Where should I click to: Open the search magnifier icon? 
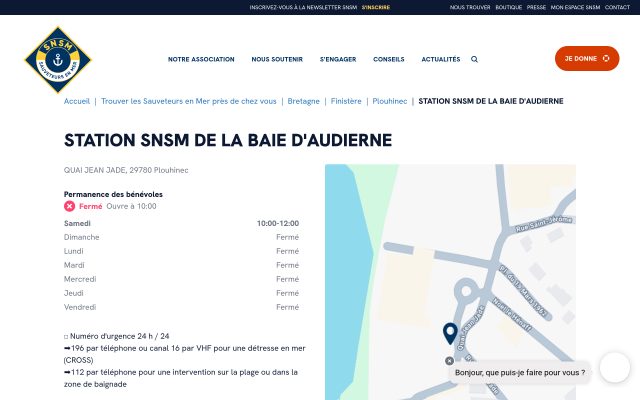(474, 59)
